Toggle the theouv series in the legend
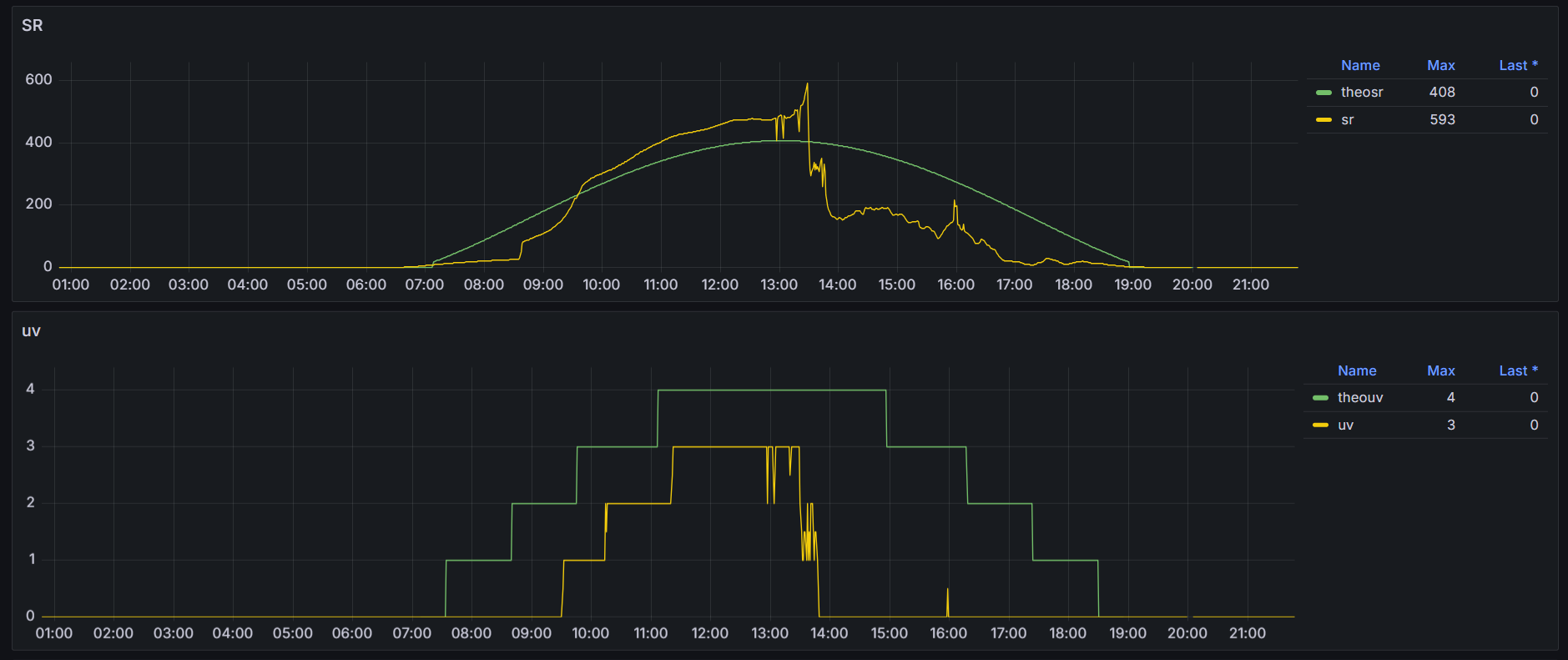The image size is (1568, 660). (1360, 397)
